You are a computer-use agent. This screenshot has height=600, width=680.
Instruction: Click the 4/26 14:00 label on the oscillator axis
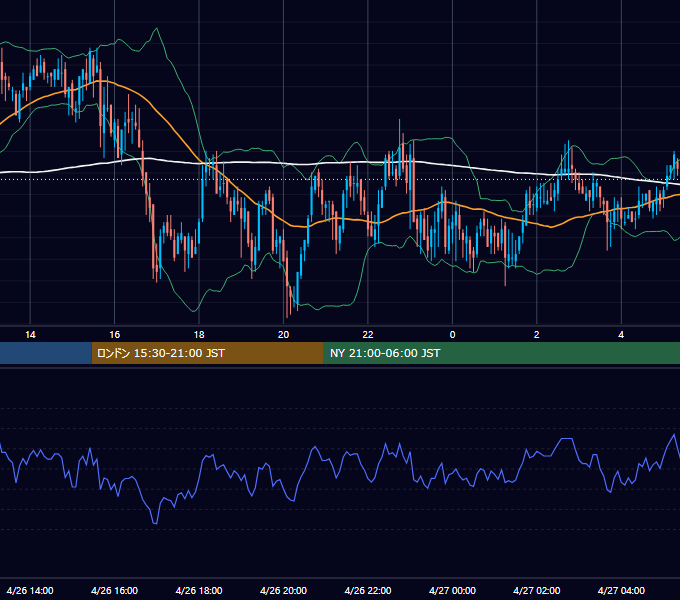(30, 590)
